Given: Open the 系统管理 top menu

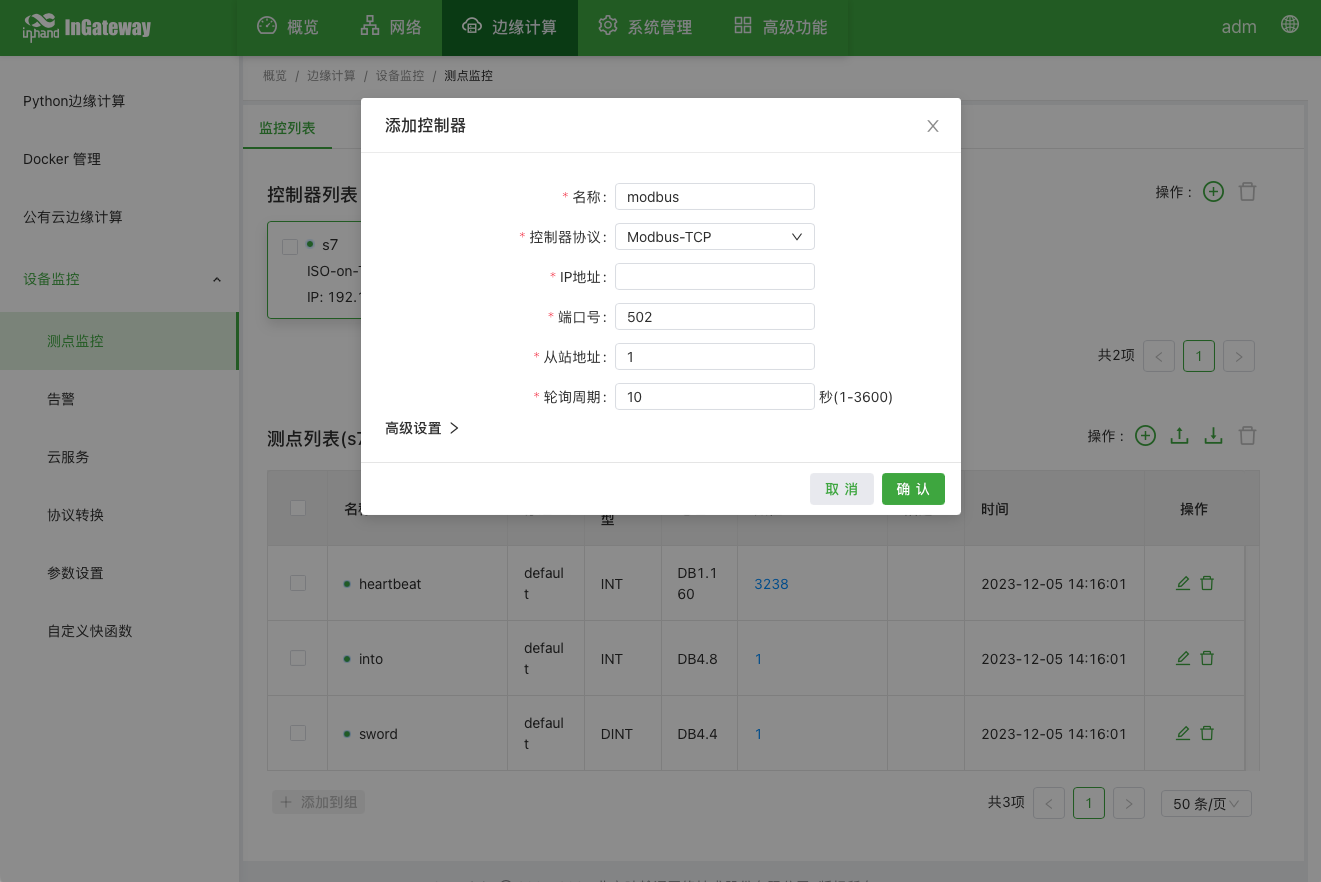Looking at the screenshot, I should click(645, 27).
